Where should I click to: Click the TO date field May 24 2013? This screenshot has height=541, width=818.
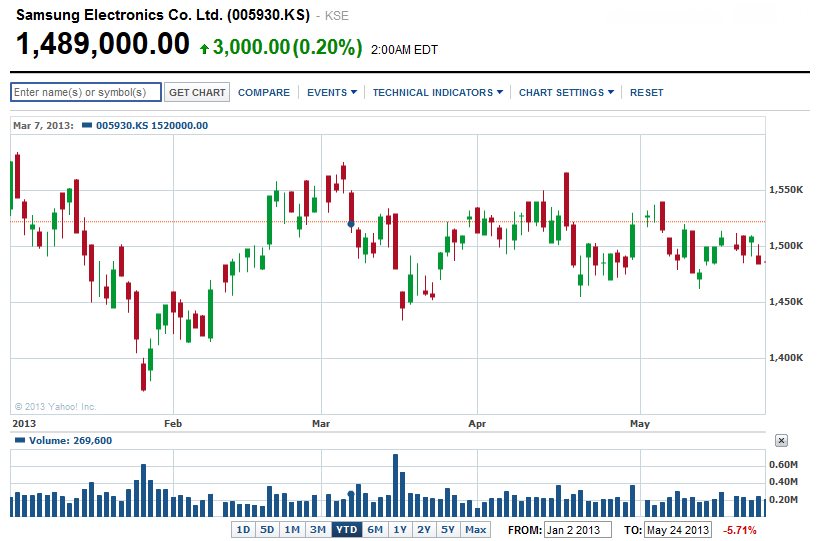click(x=678, y=530)
